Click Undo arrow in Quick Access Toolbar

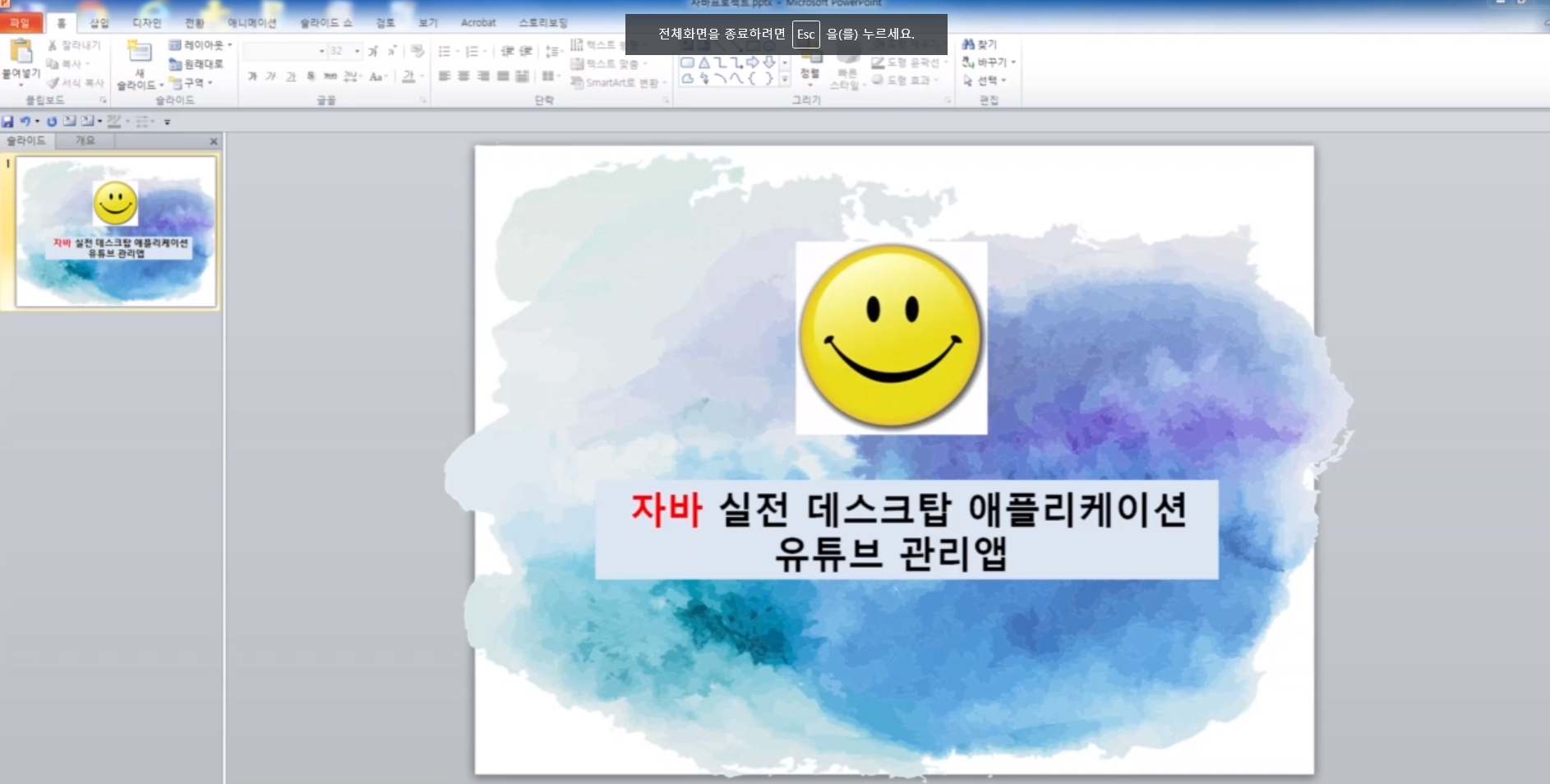point(25,121)
